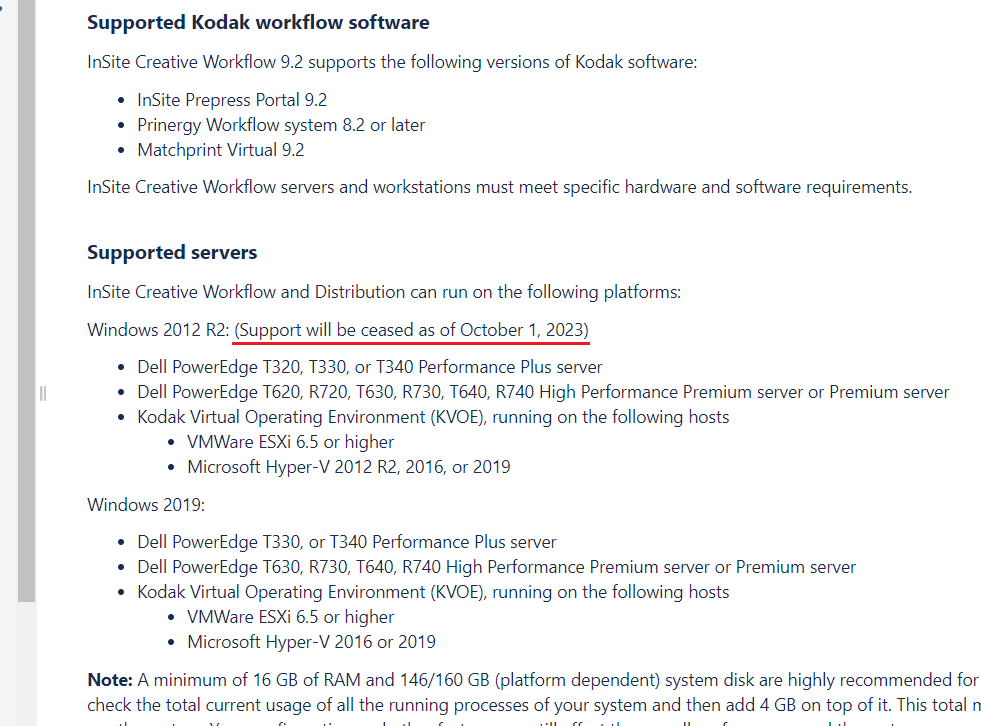Click the 'Windows 2019:' label
The image size is (981, 726).
click(146, 505)
